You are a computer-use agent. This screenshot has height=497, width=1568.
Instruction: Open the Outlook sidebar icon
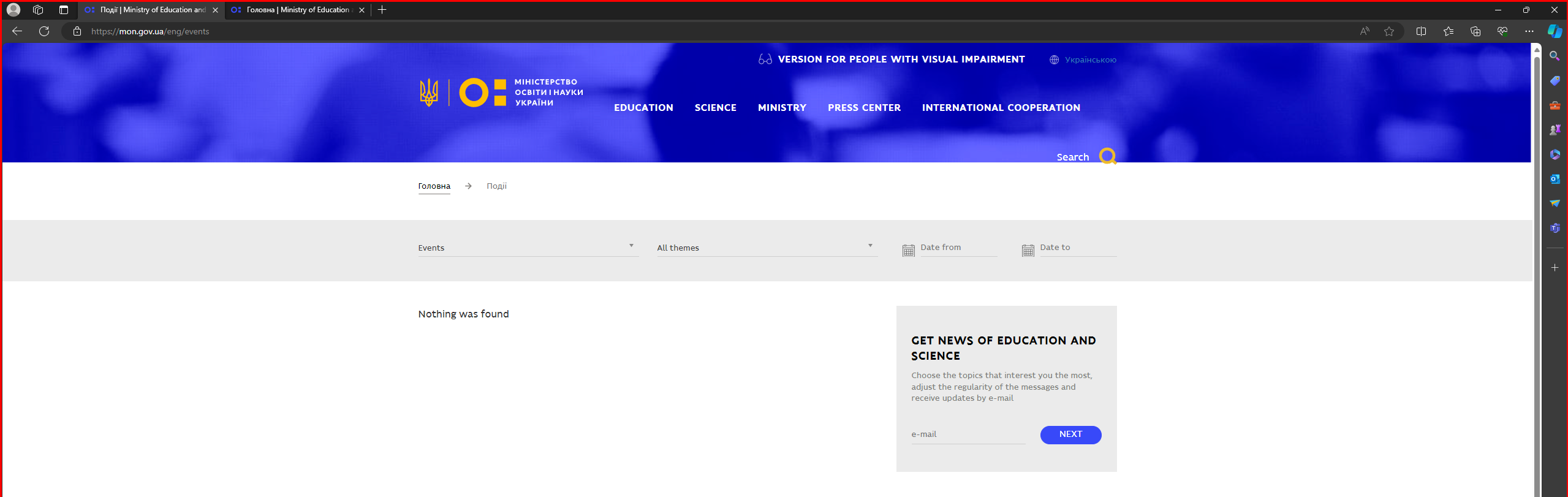coord(1555,179)
